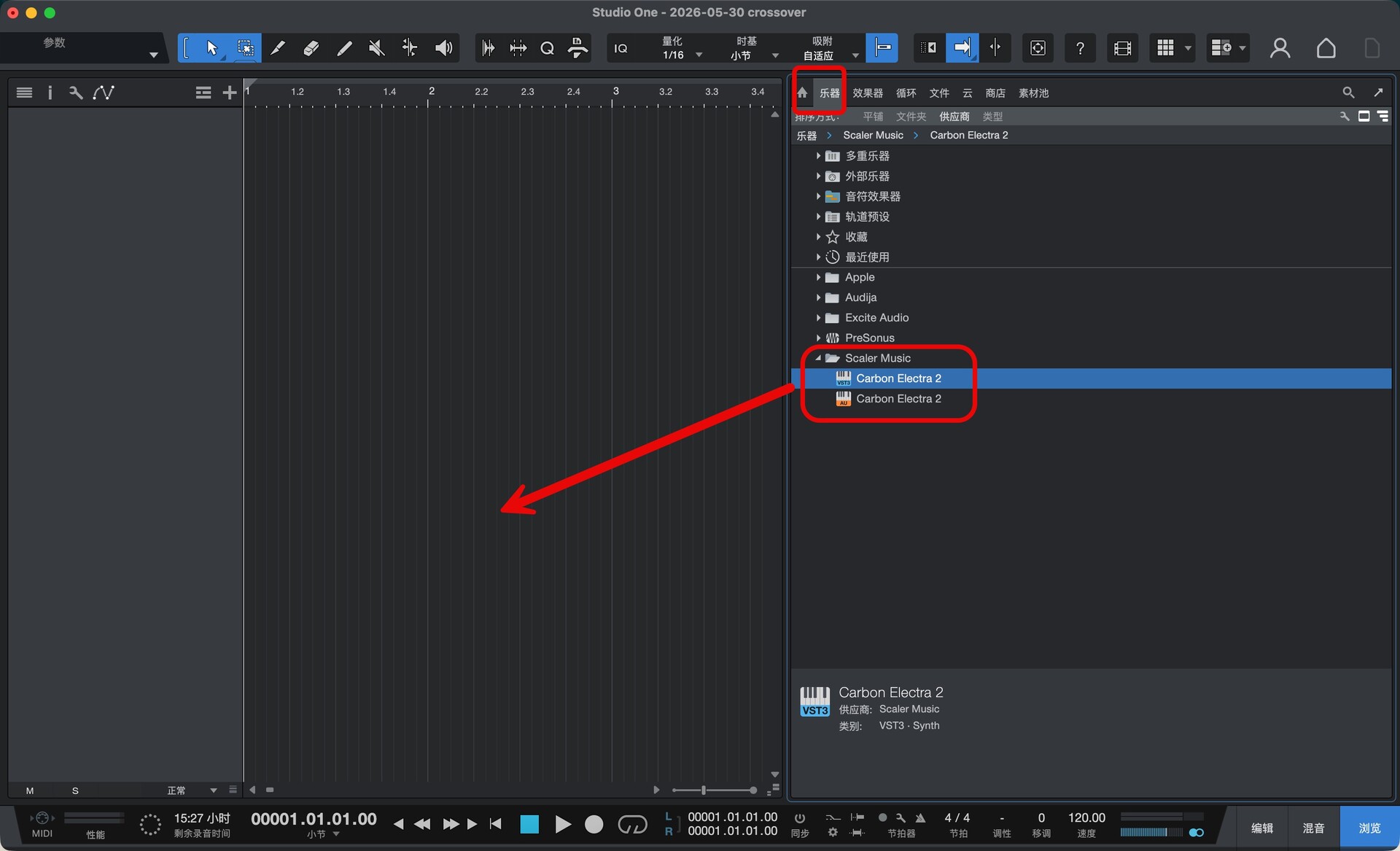Switch to the 循环 browser tab

pos(906,93)
